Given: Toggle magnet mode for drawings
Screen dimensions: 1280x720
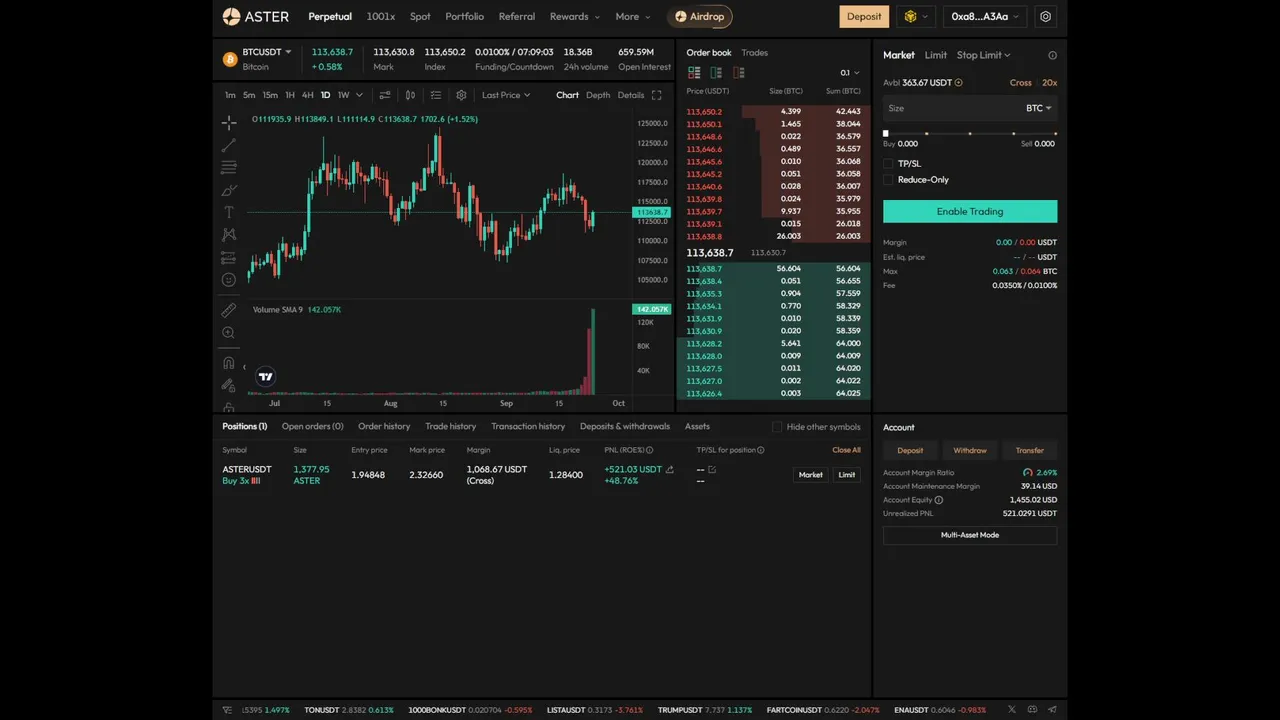Looking at the screenshot, I should tap(229, 363).
